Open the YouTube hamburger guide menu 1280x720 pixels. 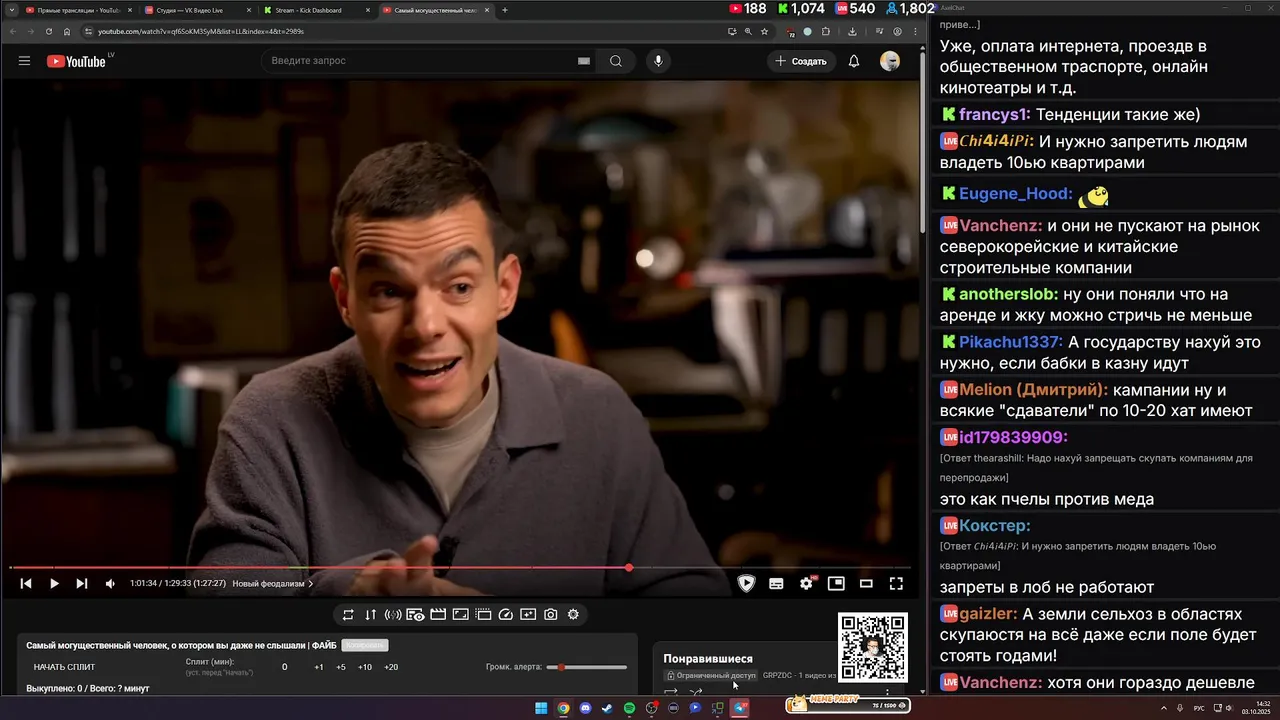(24, 61)
